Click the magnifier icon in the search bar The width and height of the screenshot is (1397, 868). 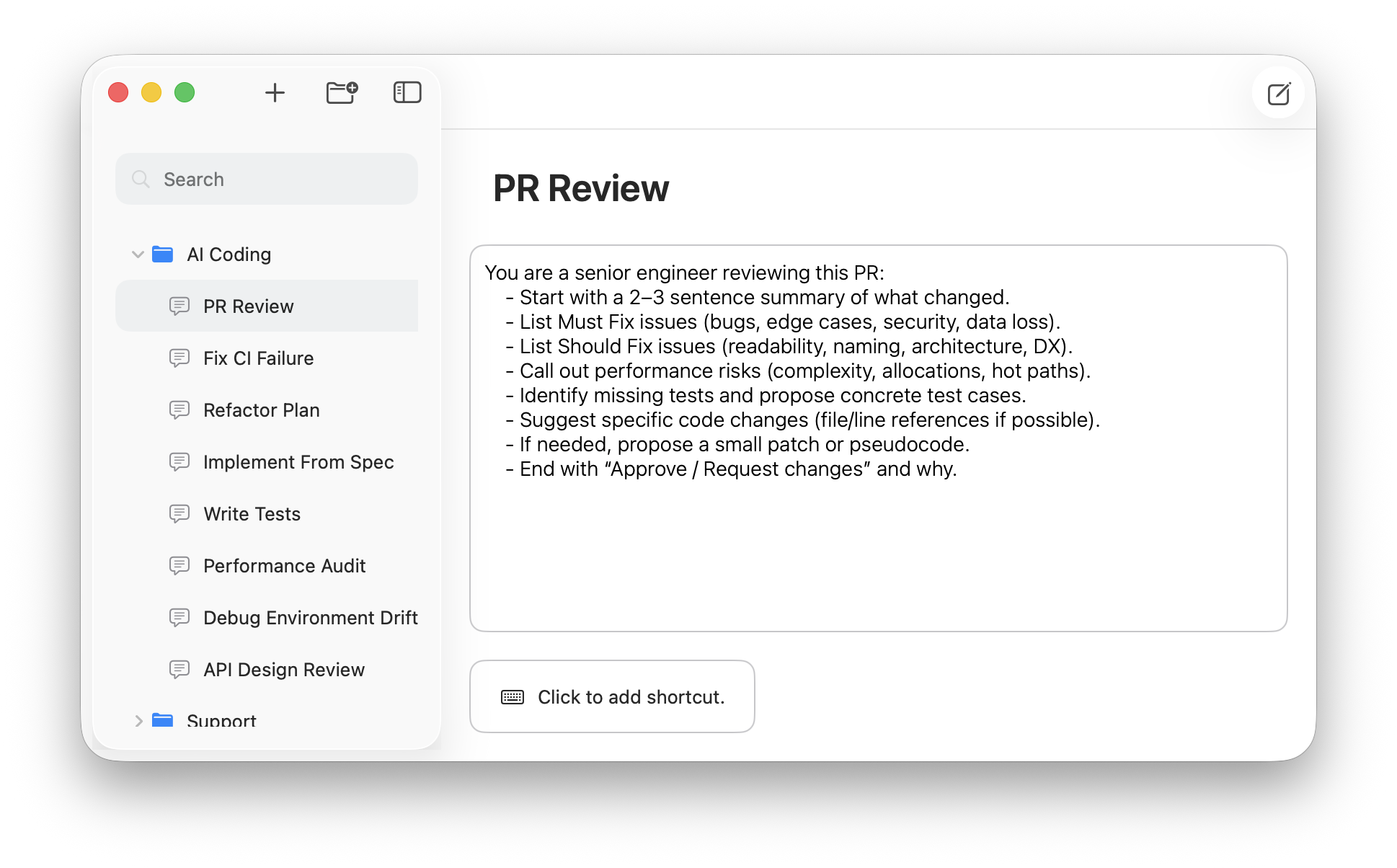tap(141, 179)
